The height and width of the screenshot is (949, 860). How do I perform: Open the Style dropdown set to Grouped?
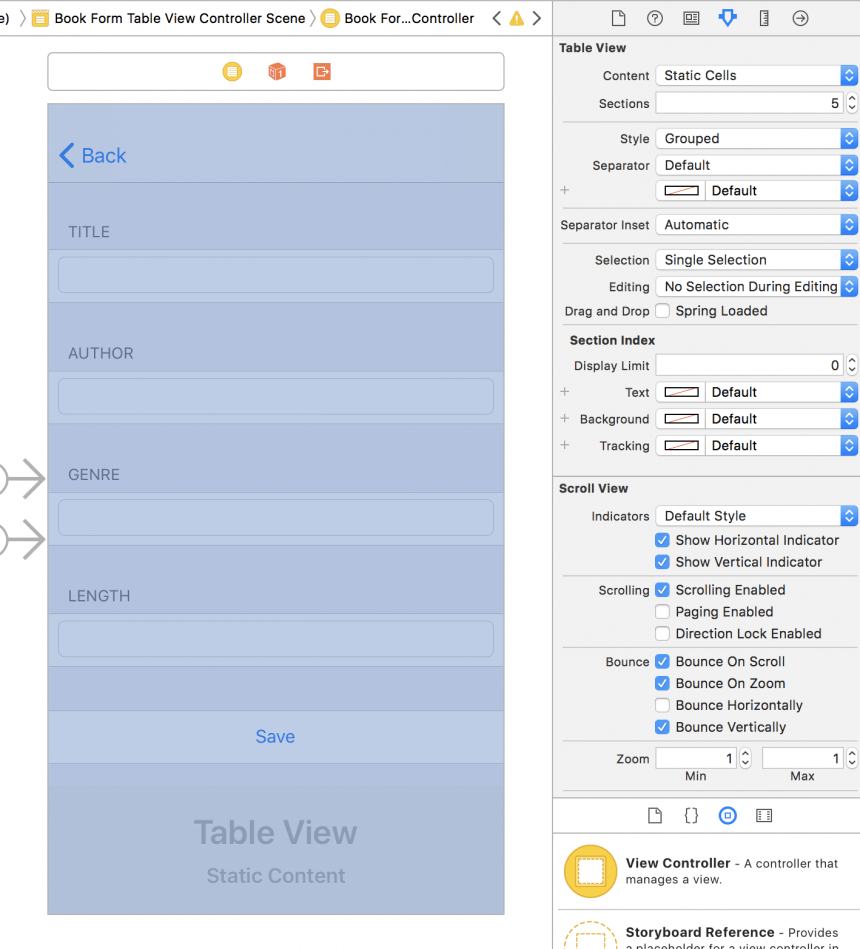756,139
